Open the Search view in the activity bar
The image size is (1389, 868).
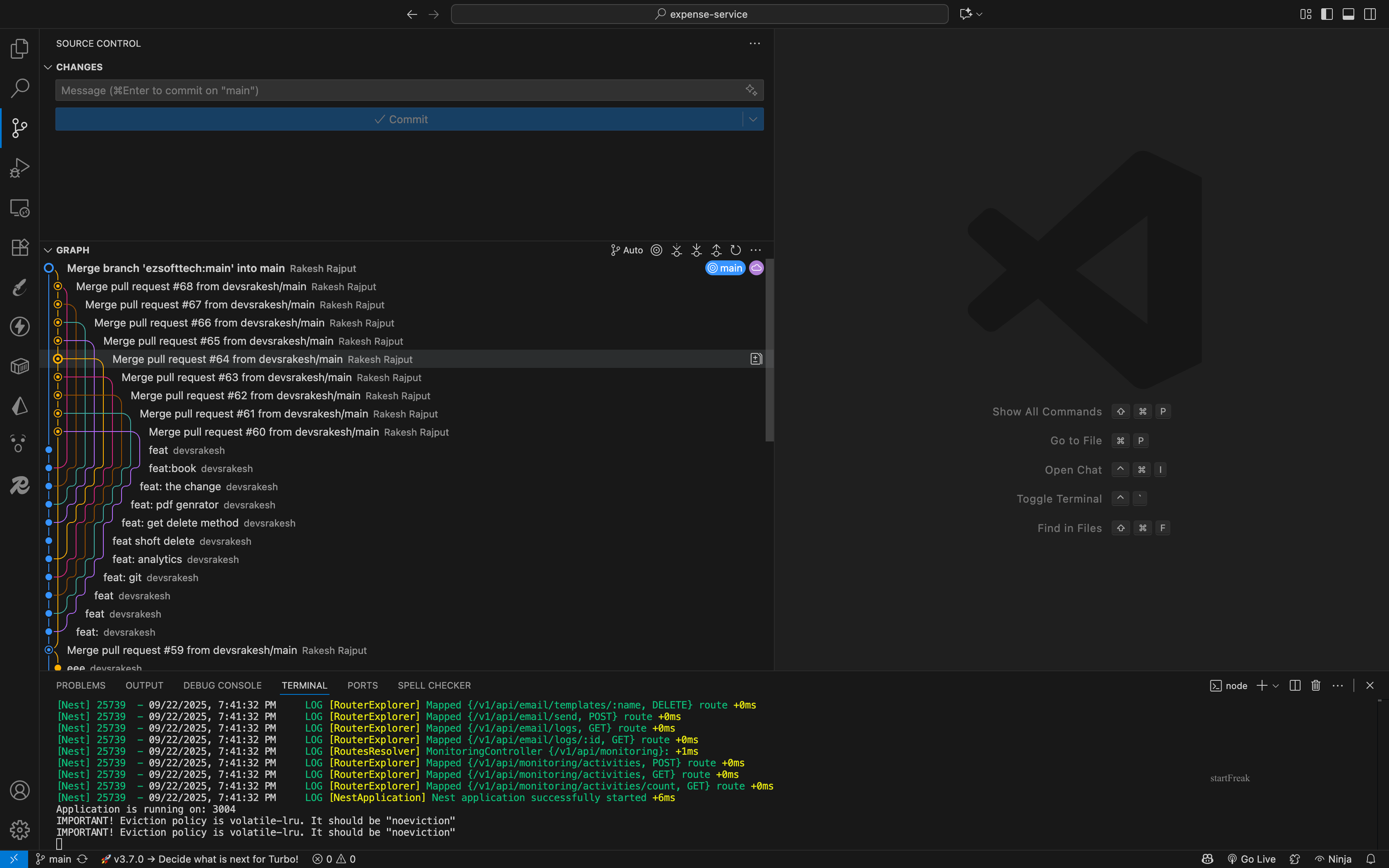pos(19,88)
